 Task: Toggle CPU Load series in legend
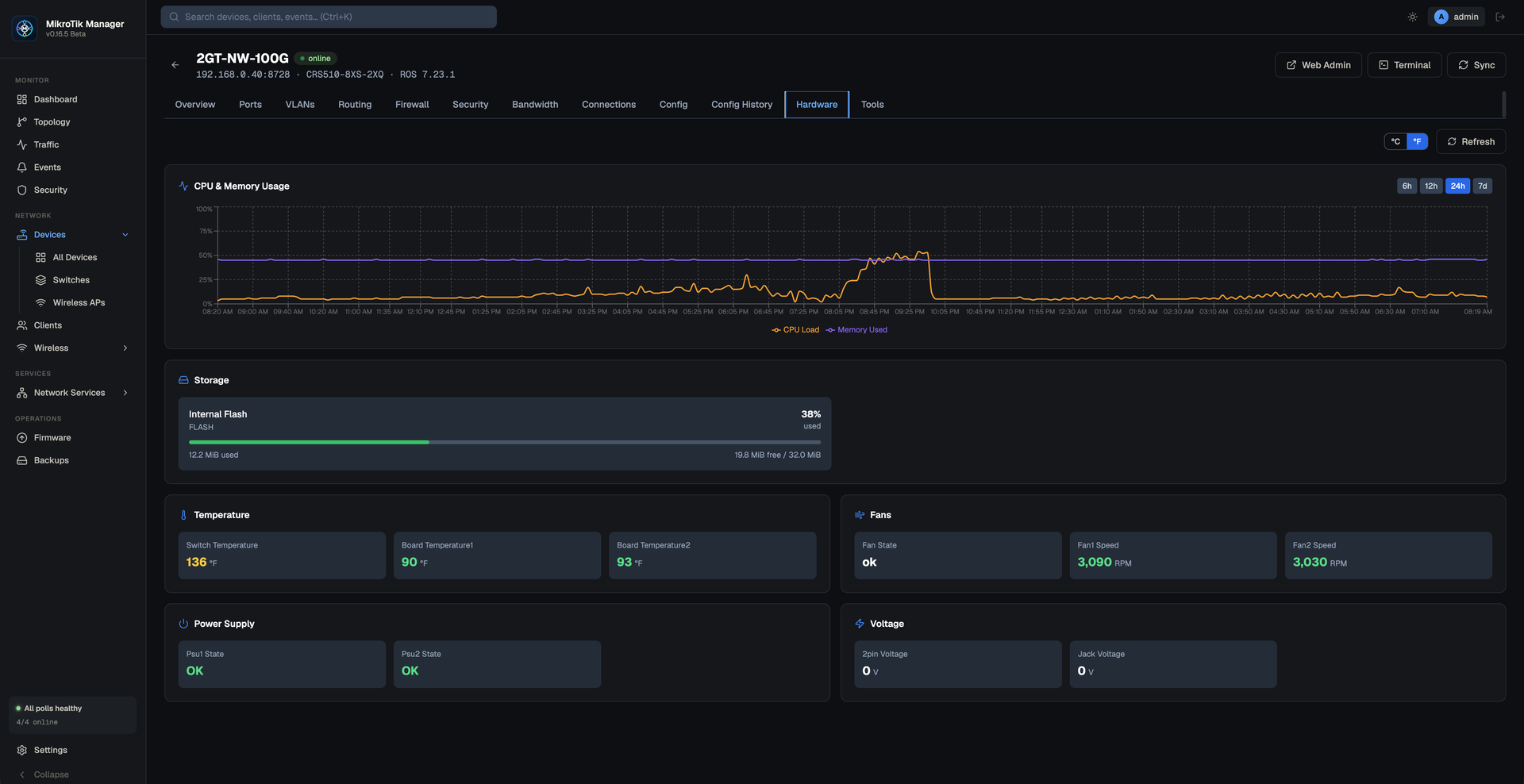pos(795,330)
